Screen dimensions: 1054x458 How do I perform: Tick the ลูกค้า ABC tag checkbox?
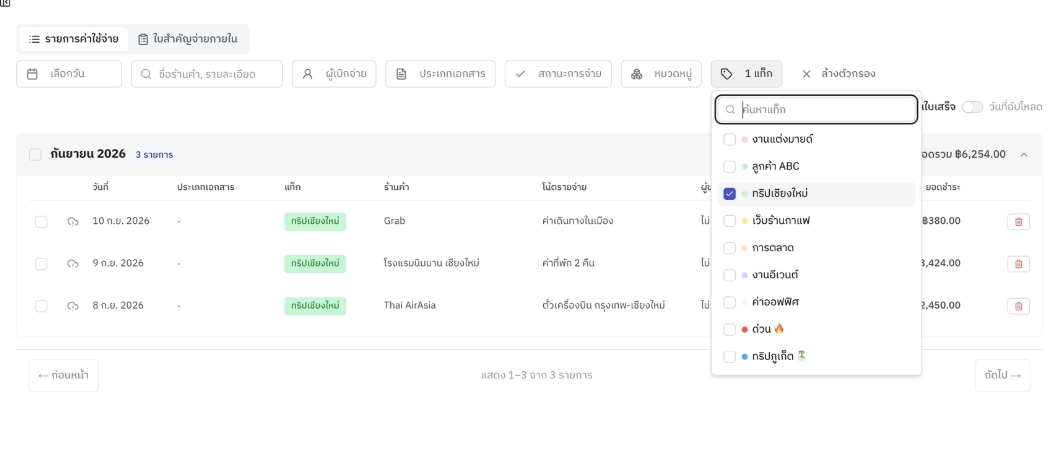tap(729, 167)
